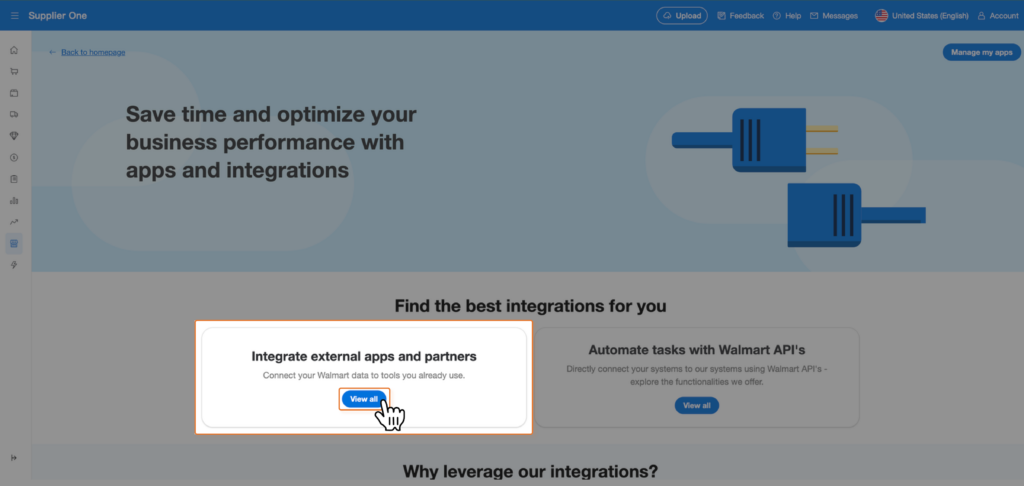This screenshot has width=1024, height=486.
Task: Open Feedback in the top bar
Action: pos(741,16)
